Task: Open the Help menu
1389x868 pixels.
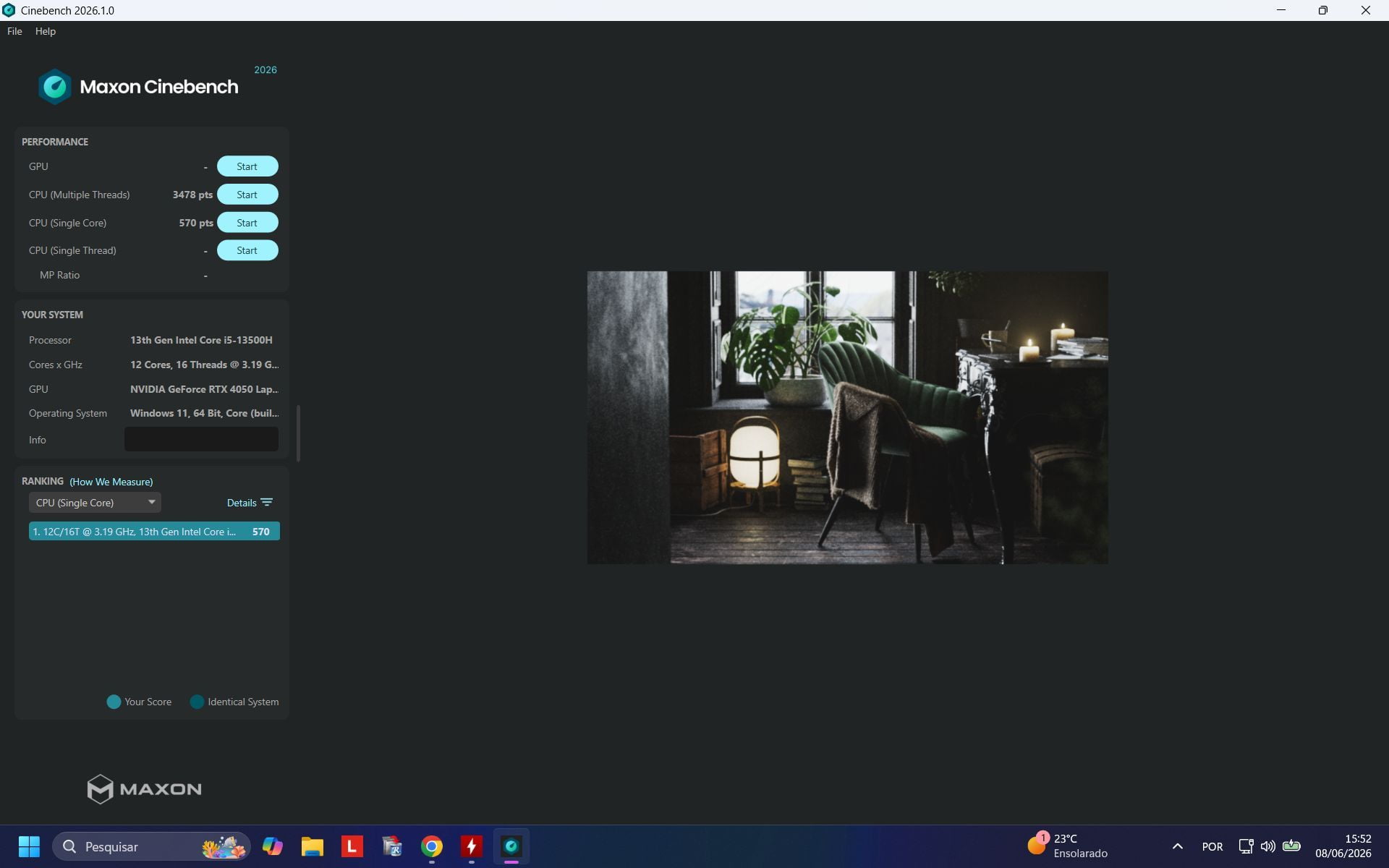Action: 46,31
